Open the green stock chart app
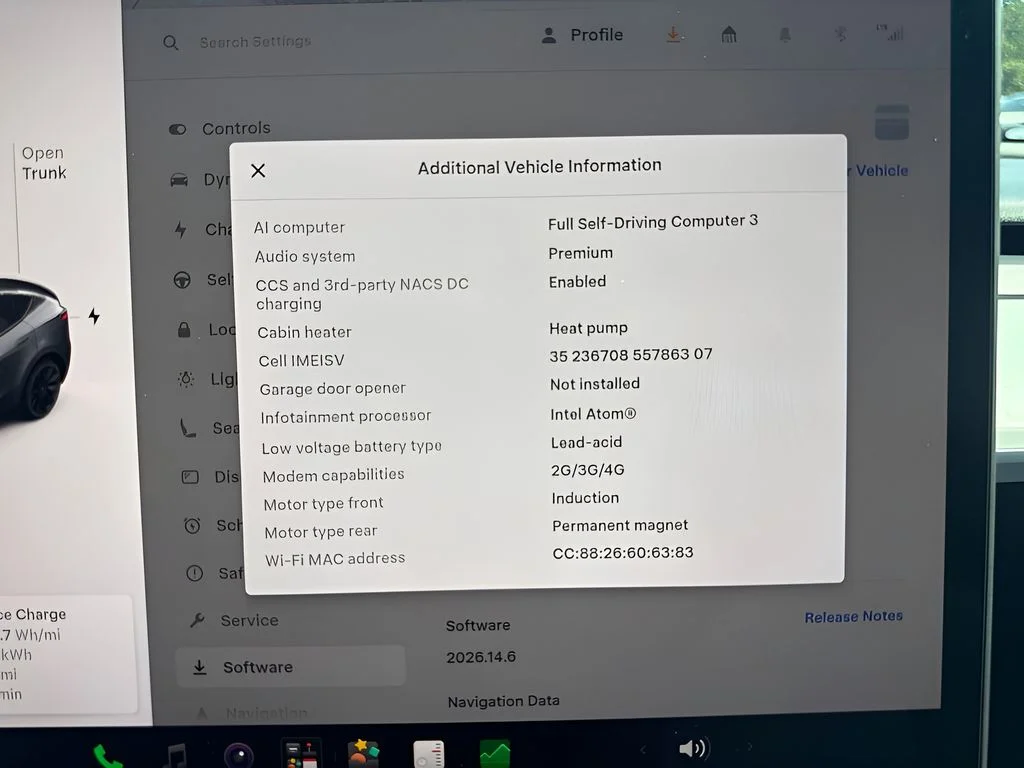Viewport: 1024px width, 768px height. [495, 754]
